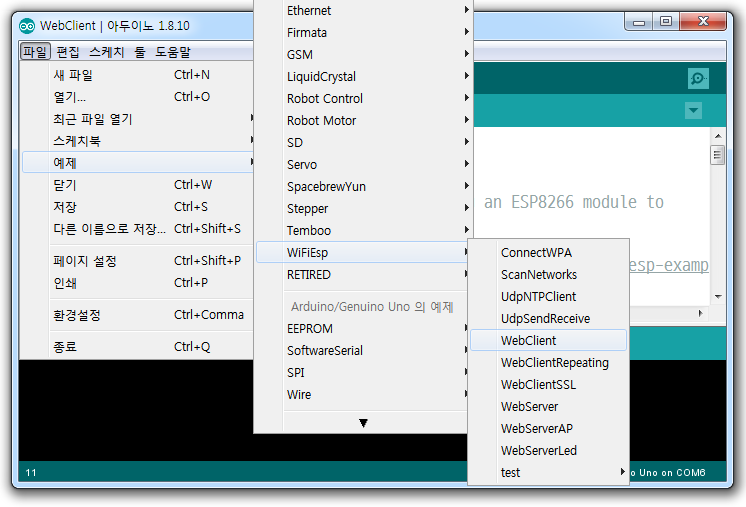Open the tab dropdown arrow button

point(693,111)
